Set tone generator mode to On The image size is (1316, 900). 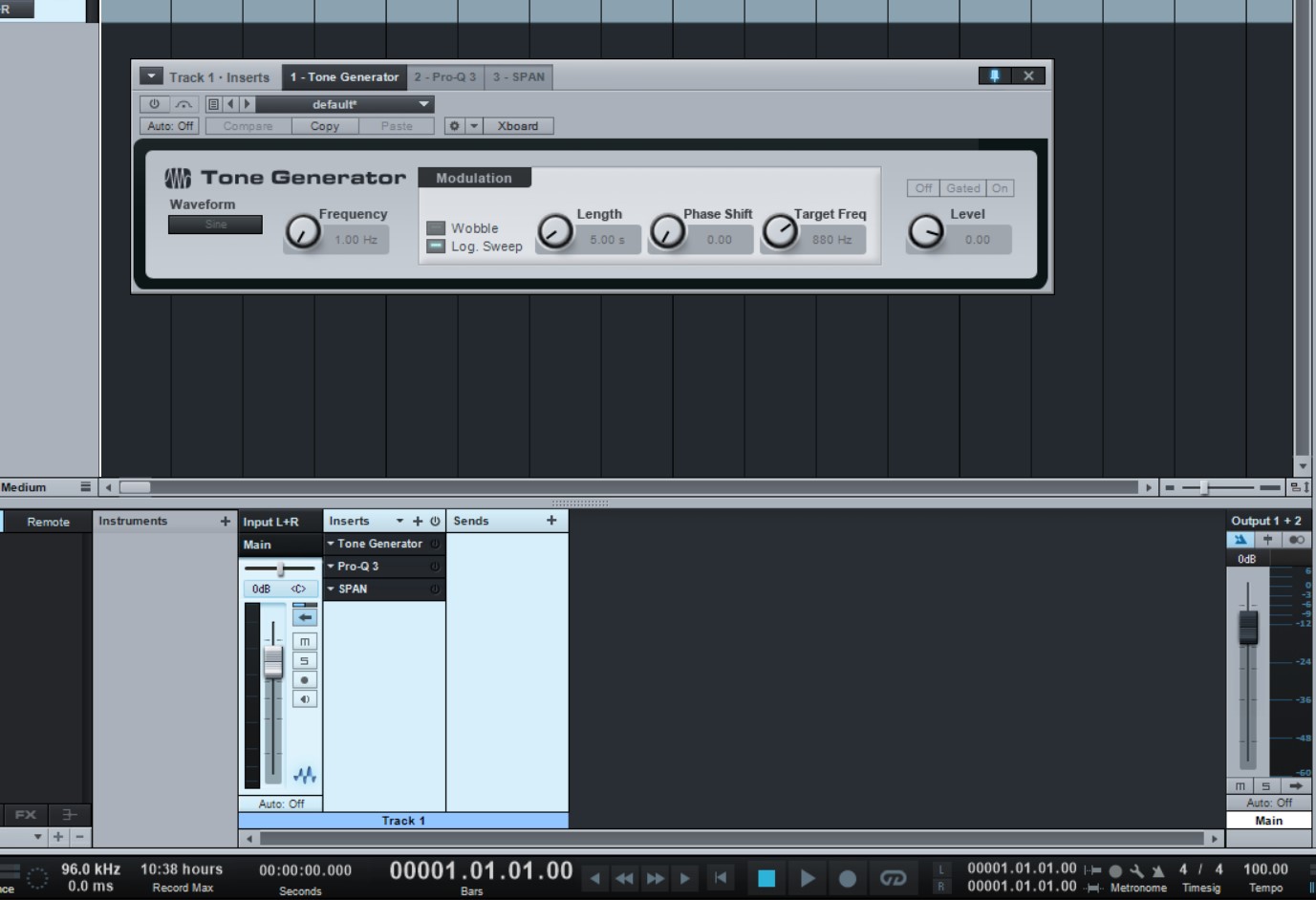1000,188
